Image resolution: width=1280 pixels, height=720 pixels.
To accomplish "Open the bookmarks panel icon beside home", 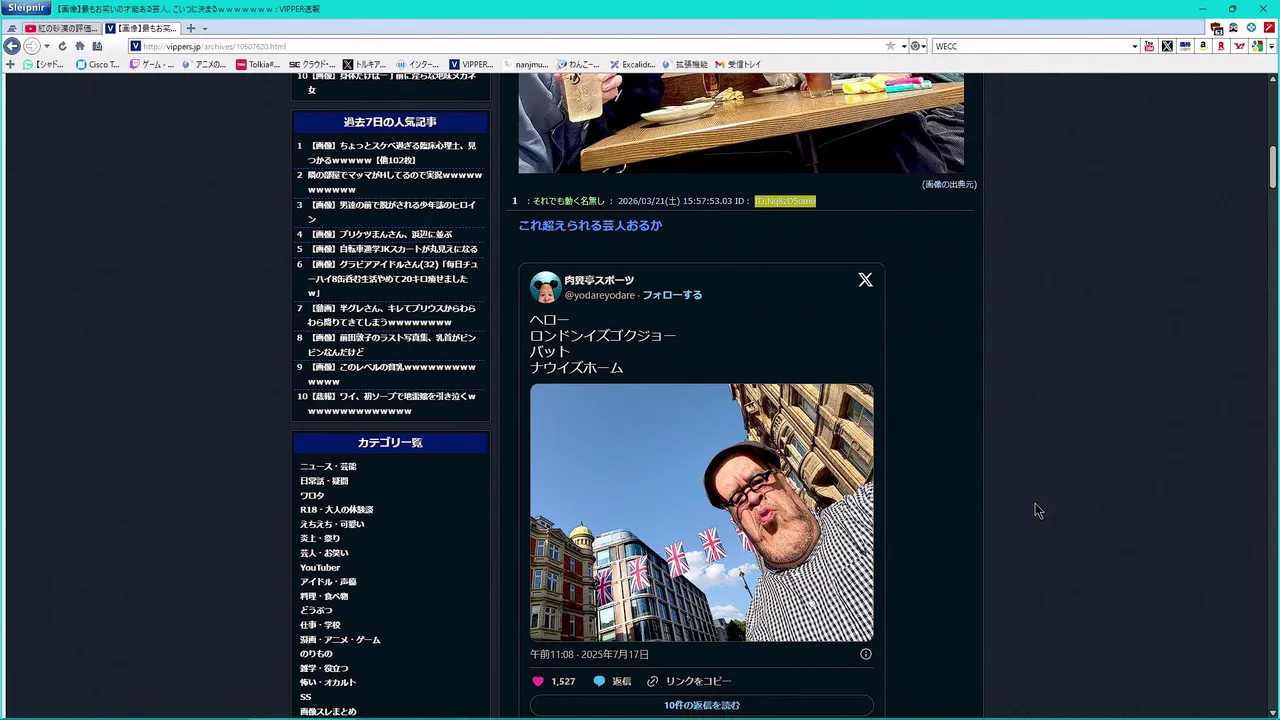I will [x=97, y=46].
